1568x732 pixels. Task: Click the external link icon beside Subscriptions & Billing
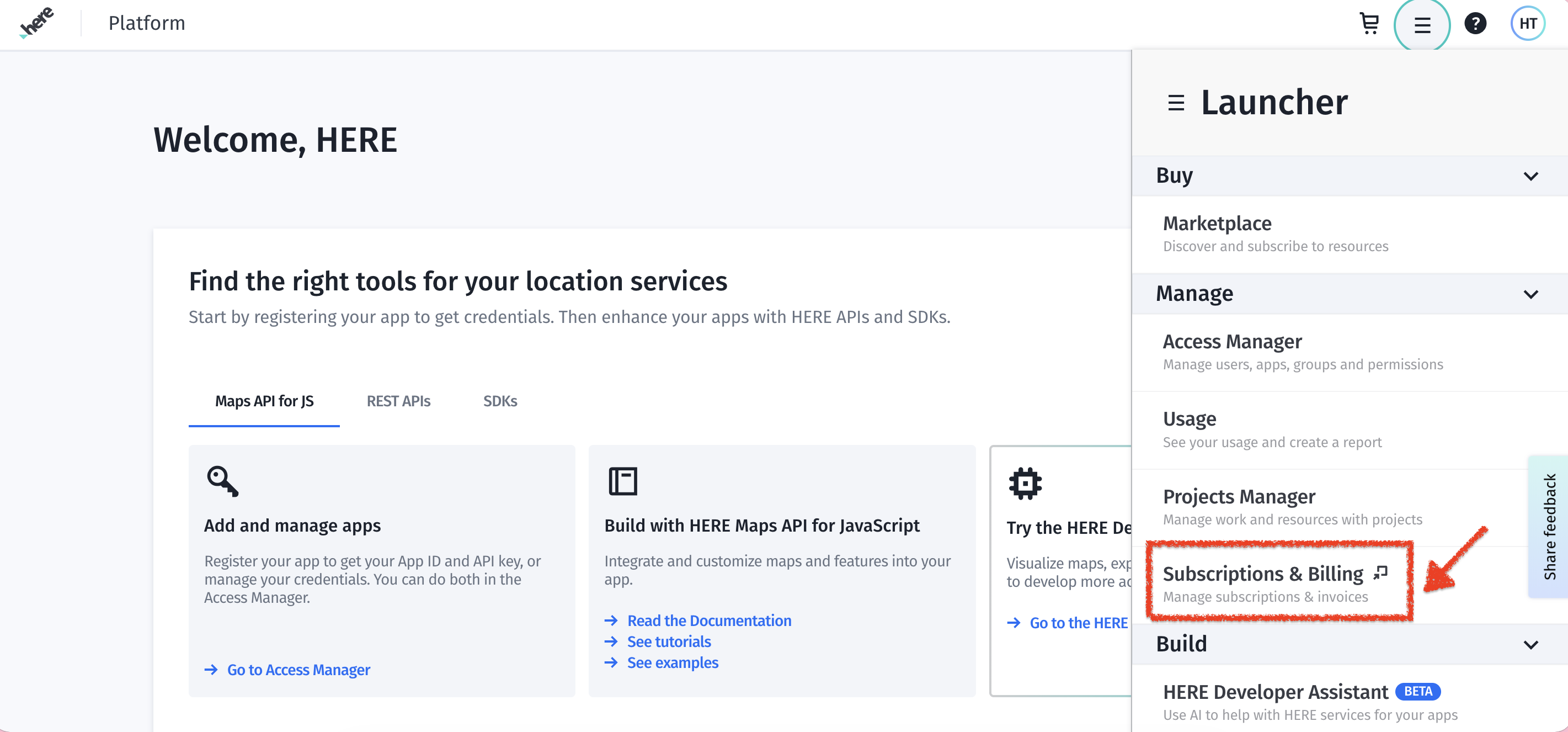pos(1380,572)
